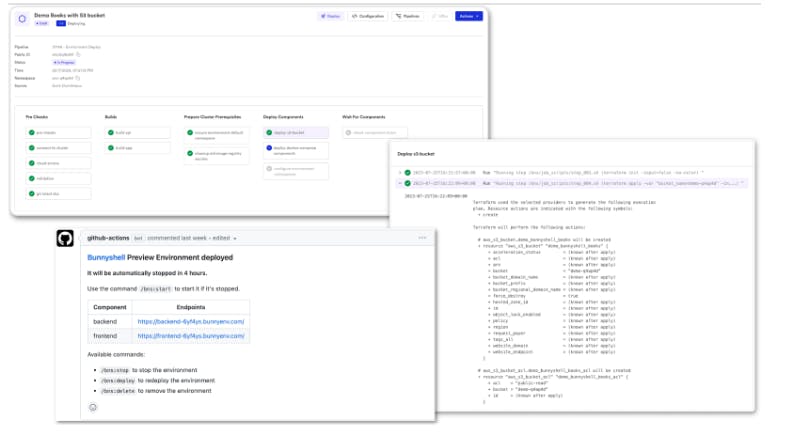This screenshot has height=438, width=796.
Task: Click the environment hexagon logo icon
Action: pyautogui.click(x=22, y=19)
